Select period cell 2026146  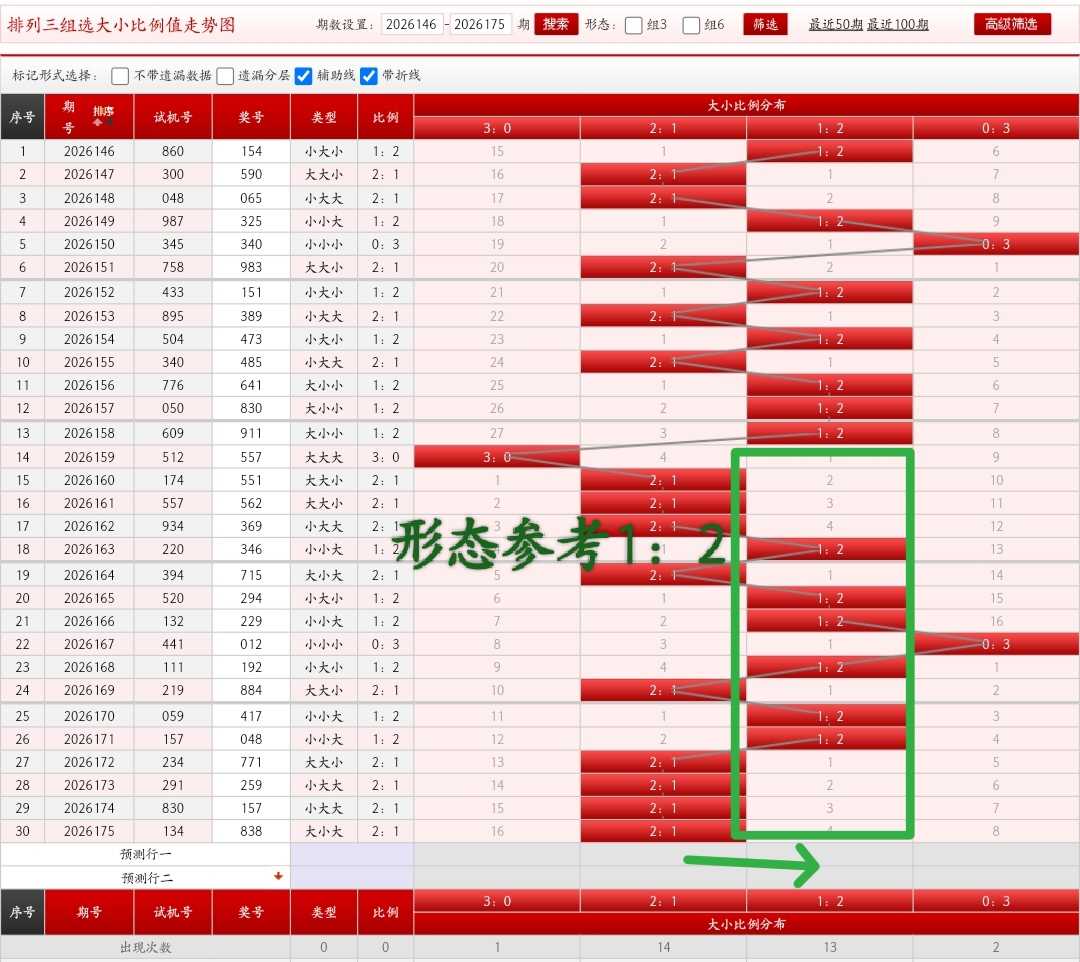[x=89, y=151]
